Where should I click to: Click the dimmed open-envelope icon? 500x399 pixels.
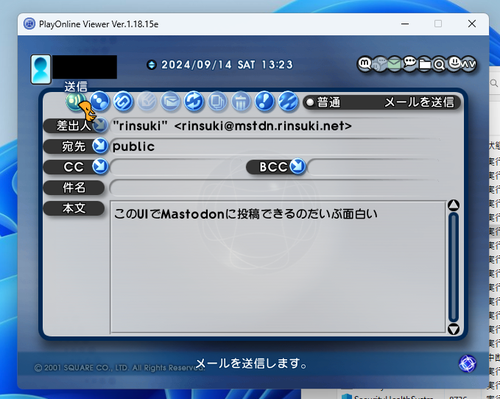[x=171, y=101]
